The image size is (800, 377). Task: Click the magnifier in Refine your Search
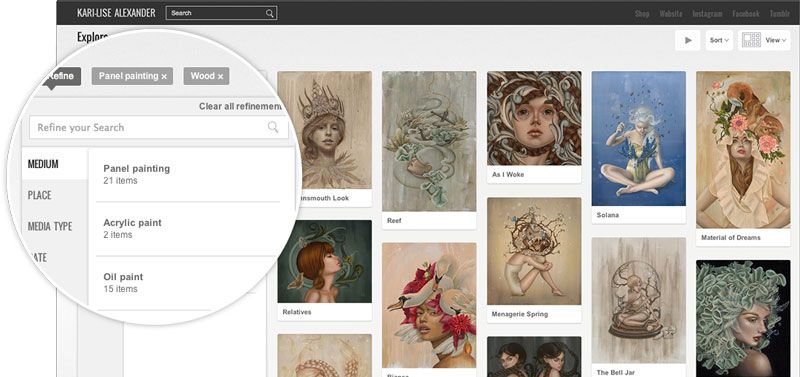click(x=273, y=127)
